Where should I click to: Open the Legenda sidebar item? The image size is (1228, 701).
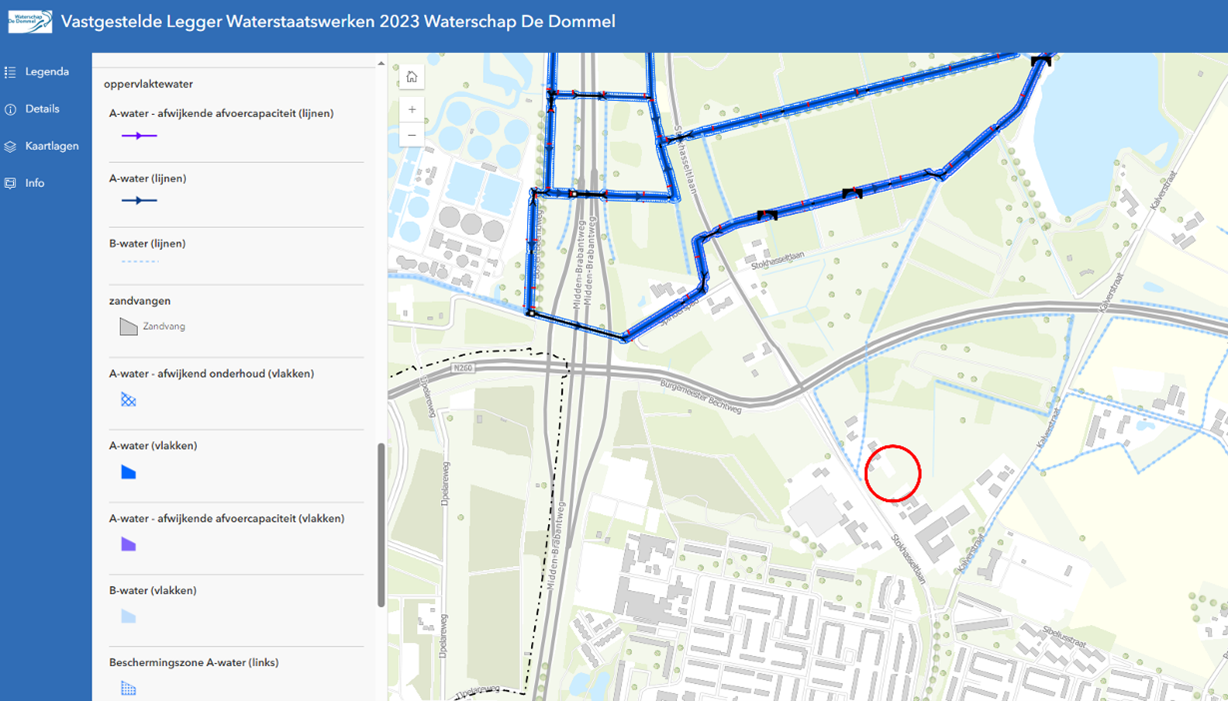37,72
